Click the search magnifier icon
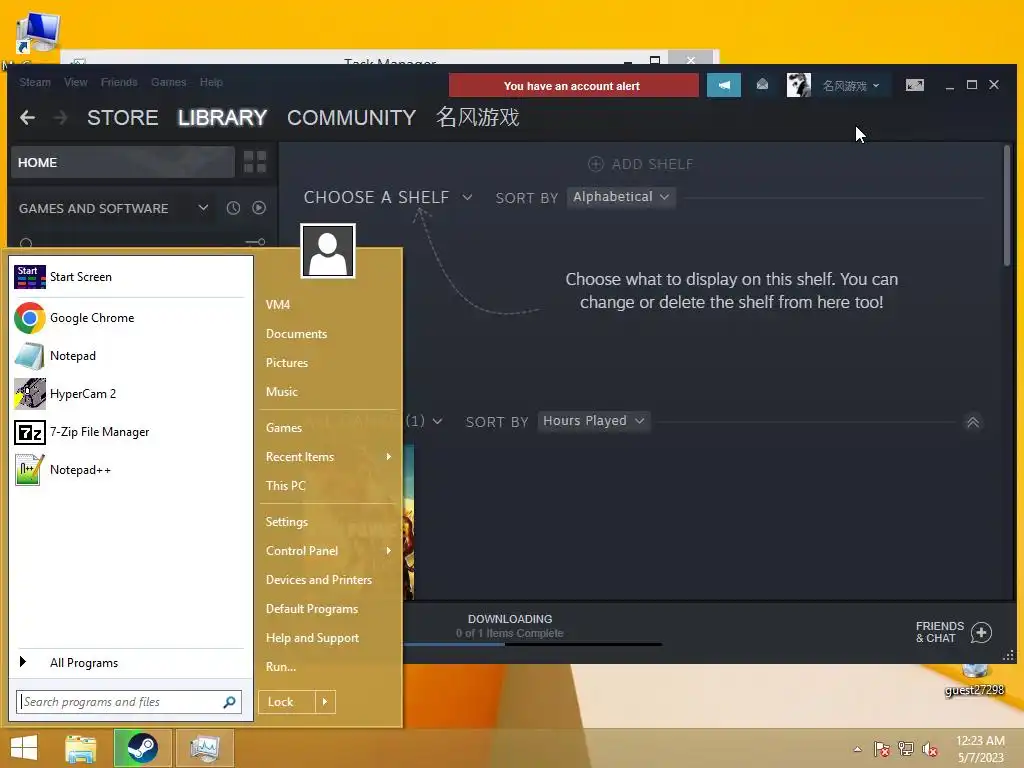Viewport: 1024px width, 768px height. click(229, 702)
